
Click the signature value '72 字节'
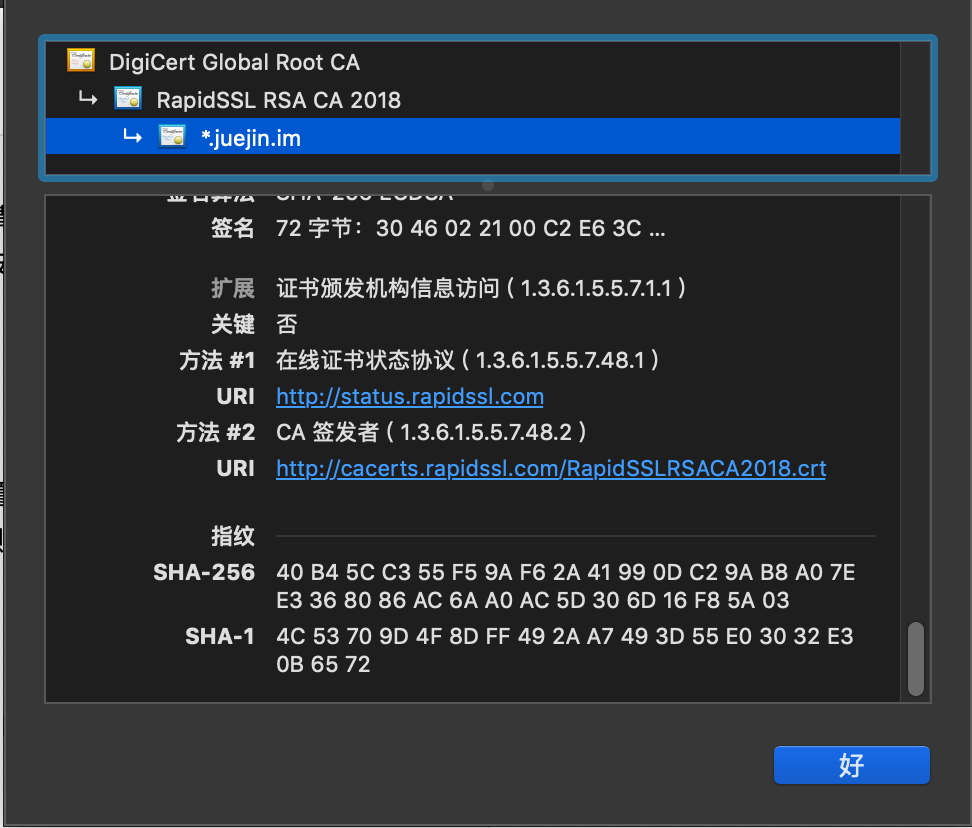coord(471,229)
